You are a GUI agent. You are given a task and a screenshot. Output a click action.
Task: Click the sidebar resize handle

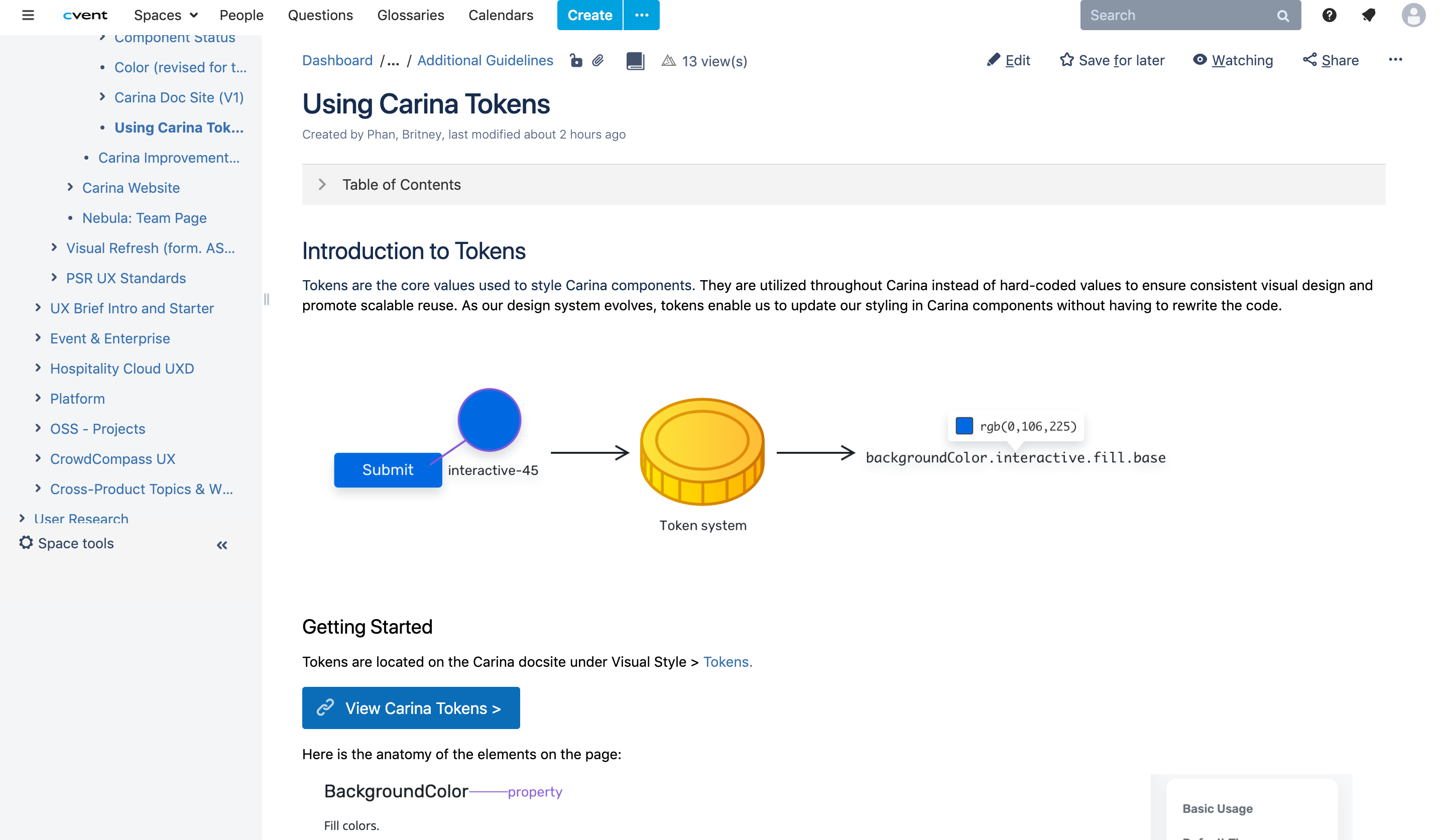click(x=266, y=299)
